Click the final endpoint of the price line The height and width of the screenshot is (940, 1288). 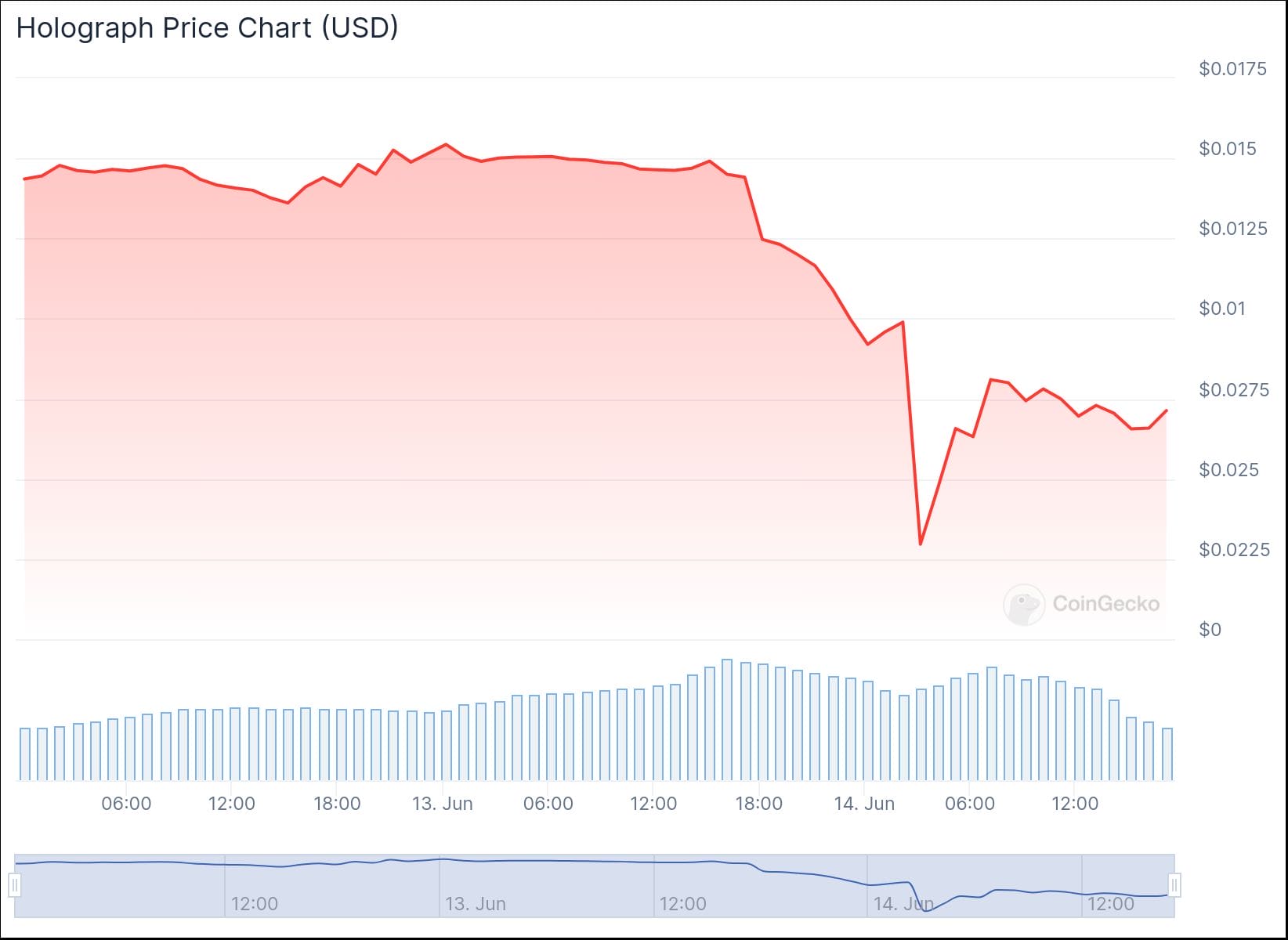[1167, 410]
